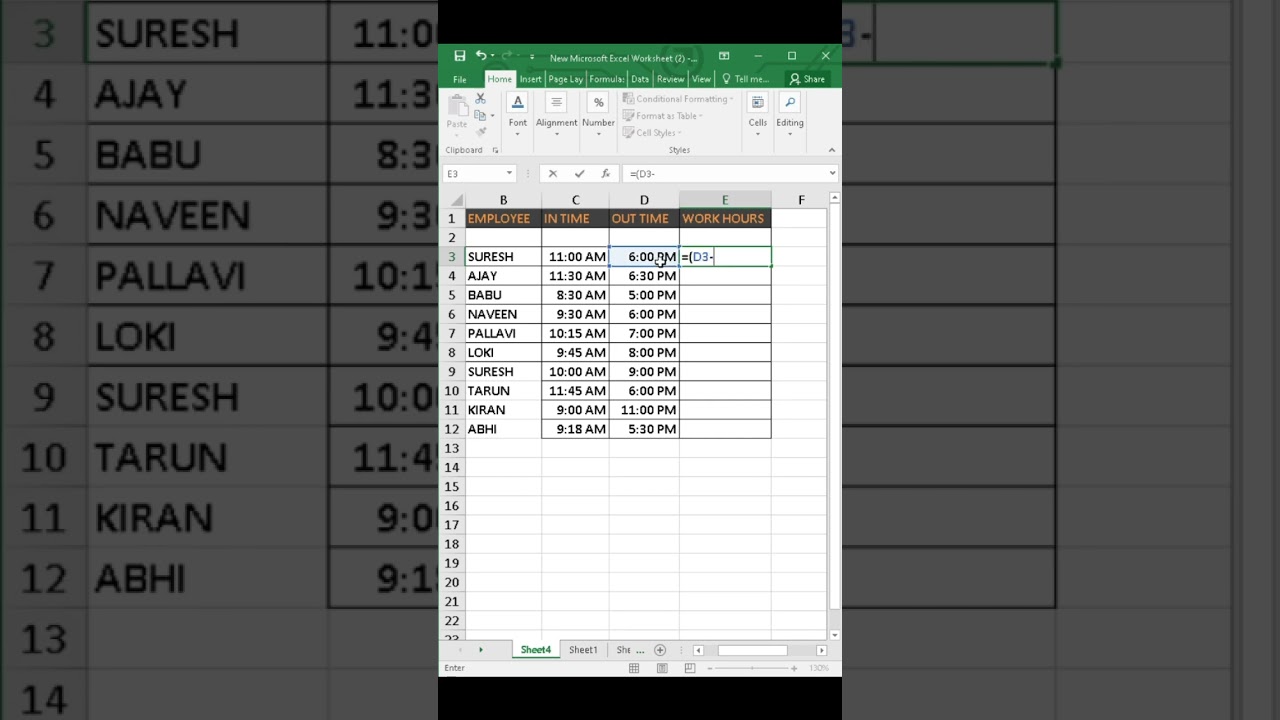Screen dimensions: 1280x720
Task: Click the Share button
Action: tap(808, 79)
